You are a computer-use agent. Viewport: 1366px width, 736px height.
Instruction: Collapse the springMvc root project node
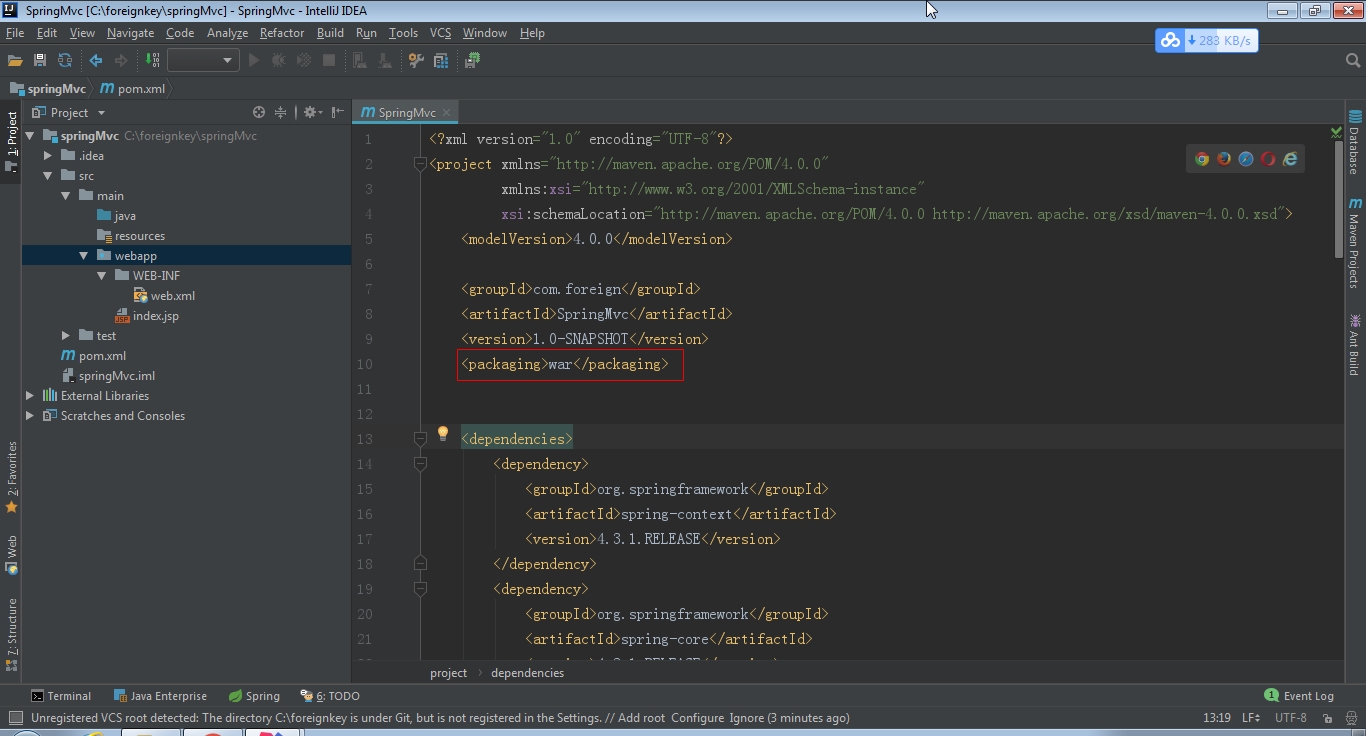pos(30,136)
